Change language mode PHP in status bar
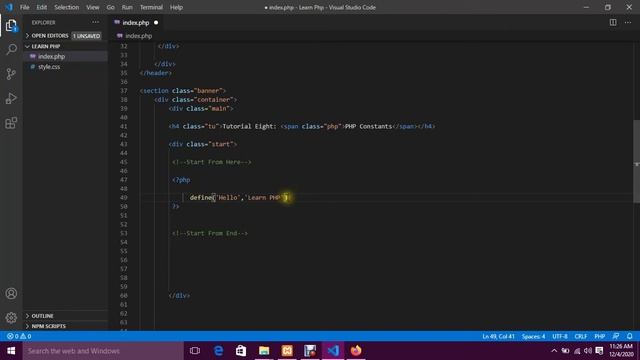The image size is (640, 360). (599, 336)
